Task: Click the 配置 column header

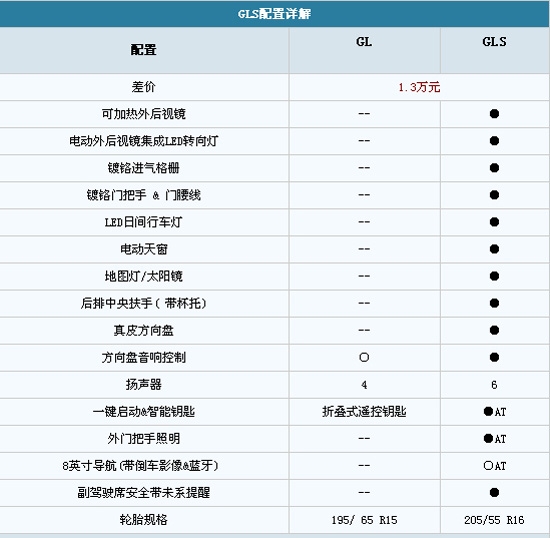Action: point(143,50)
